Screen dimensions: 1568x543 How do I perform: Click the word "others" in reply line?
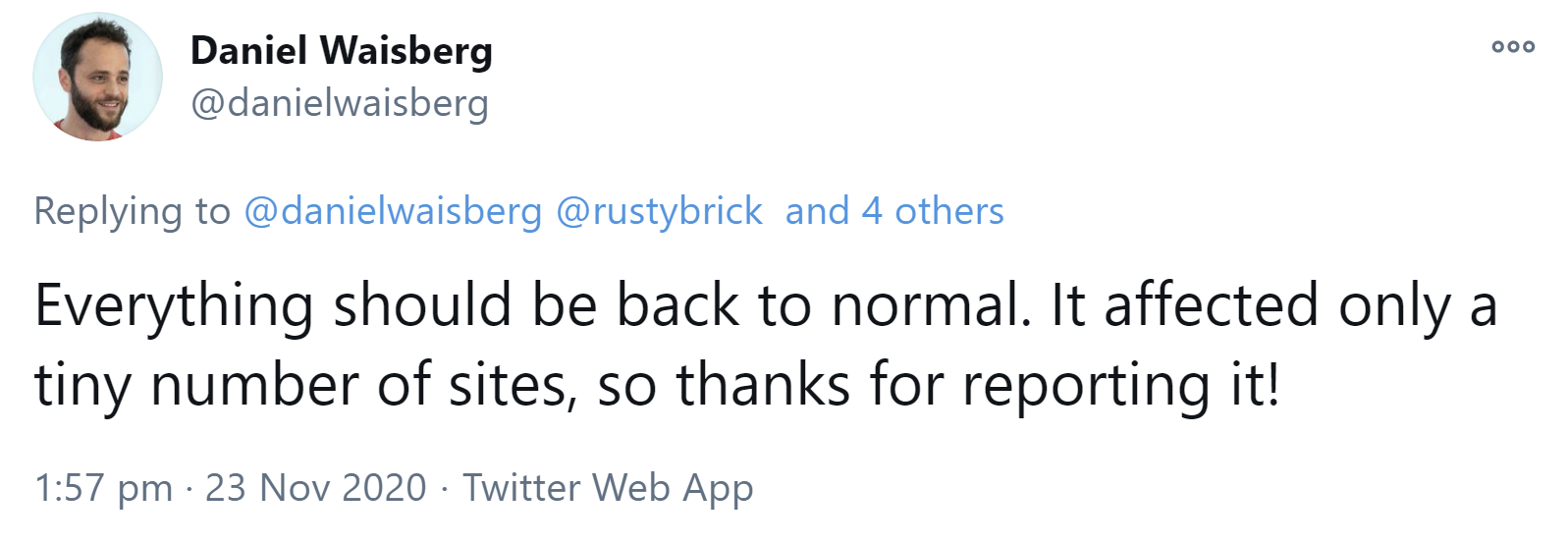tap(948, 211)
